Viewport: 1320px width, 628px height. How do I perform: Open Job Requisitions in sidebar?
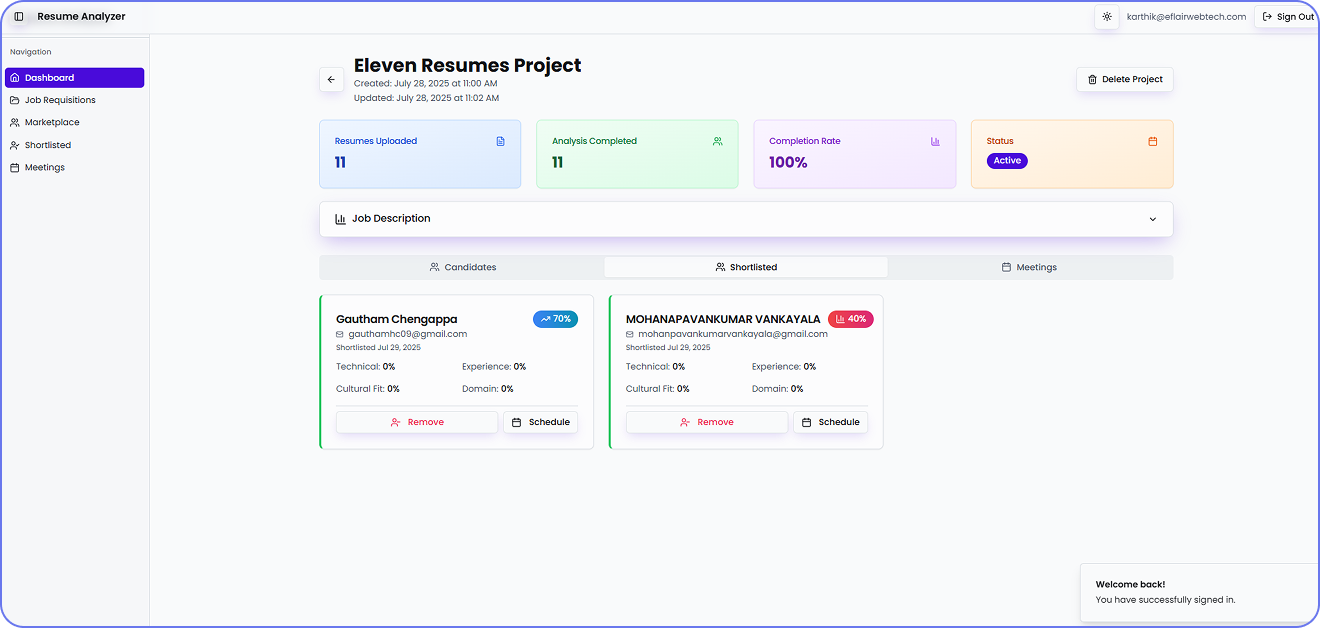(75, 100)
